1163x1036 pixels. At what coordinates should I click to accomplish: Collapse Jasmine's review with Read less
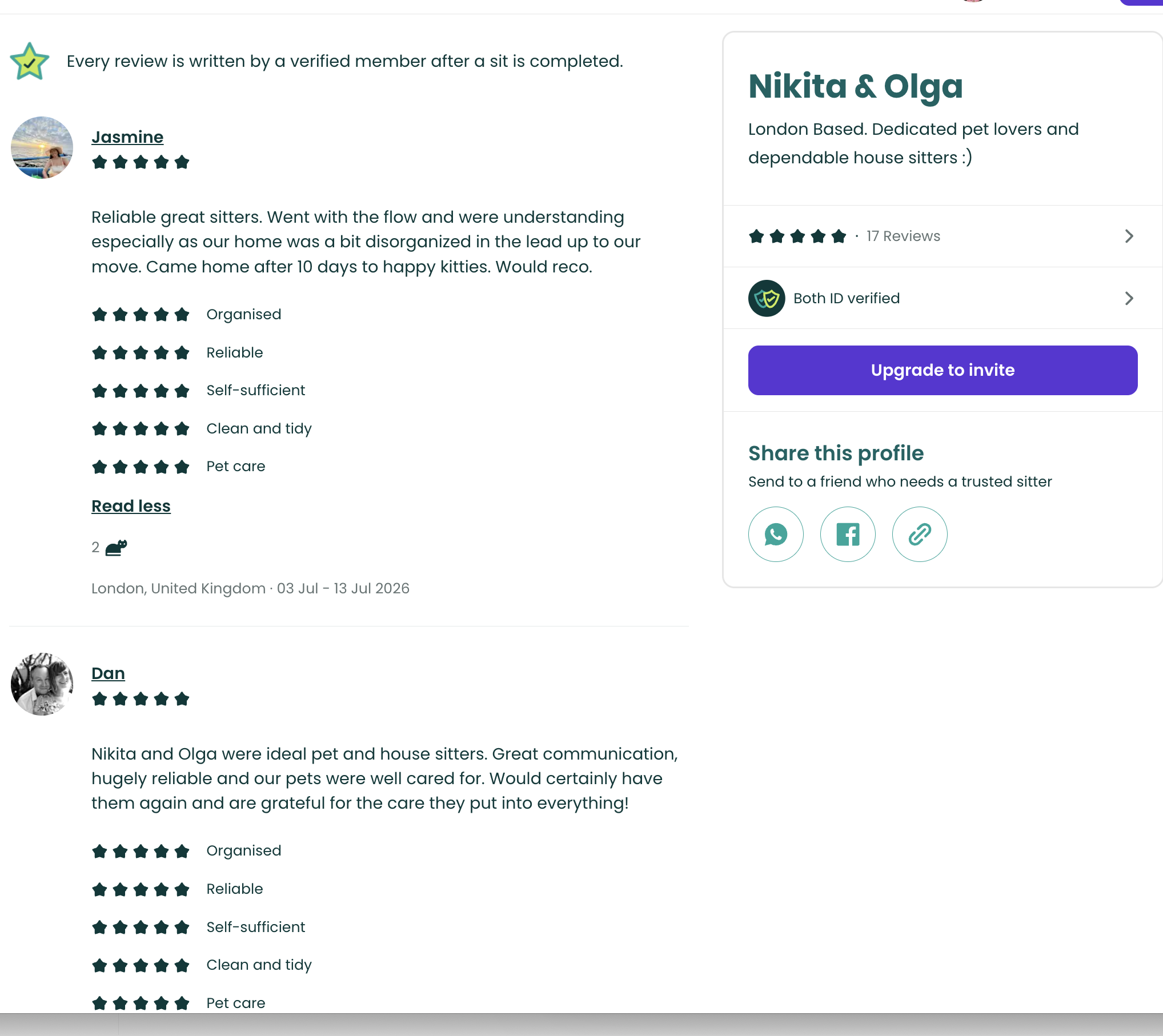pos(131,506)
